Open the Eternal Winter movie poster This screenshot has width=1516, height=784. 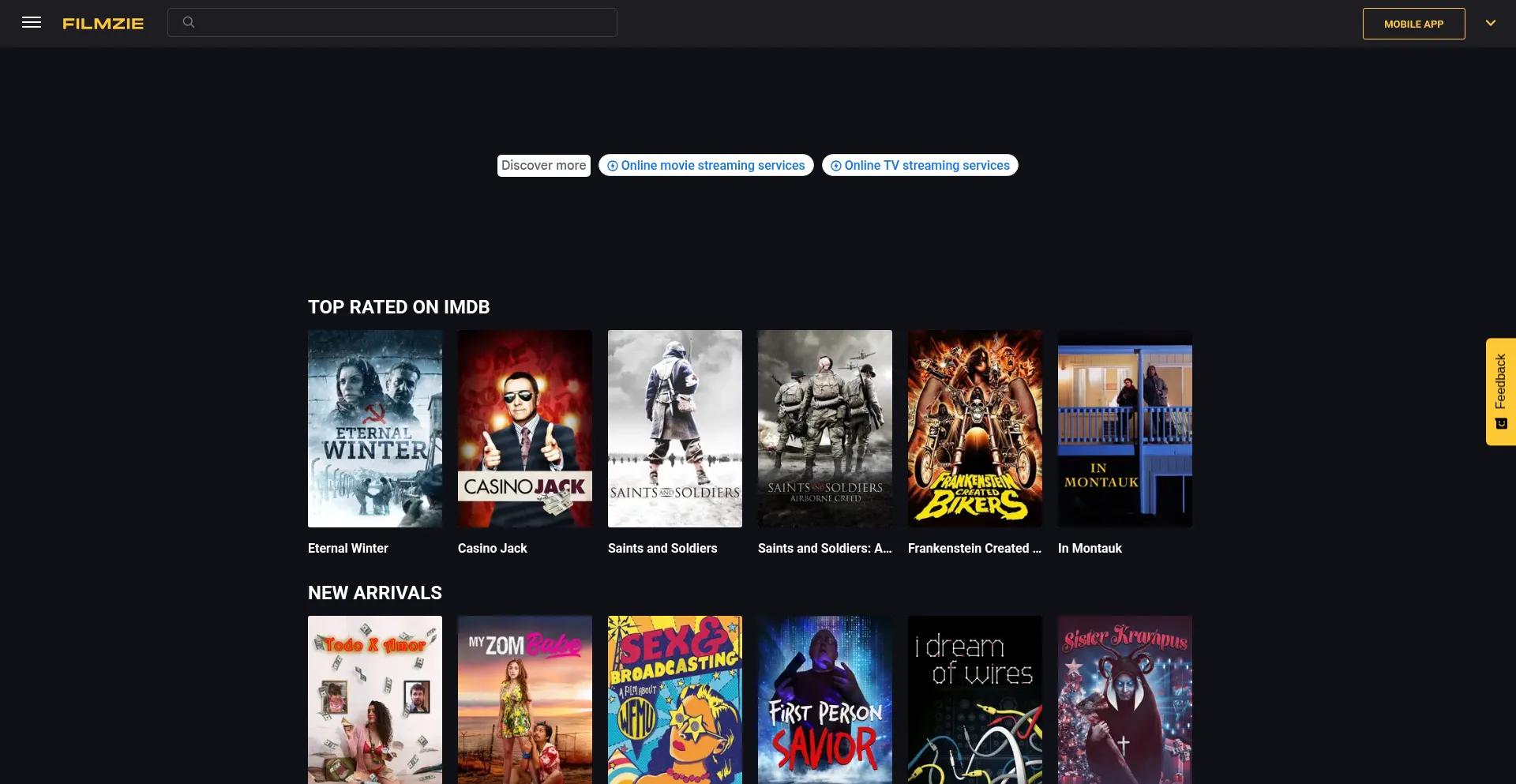coord(374,429)
